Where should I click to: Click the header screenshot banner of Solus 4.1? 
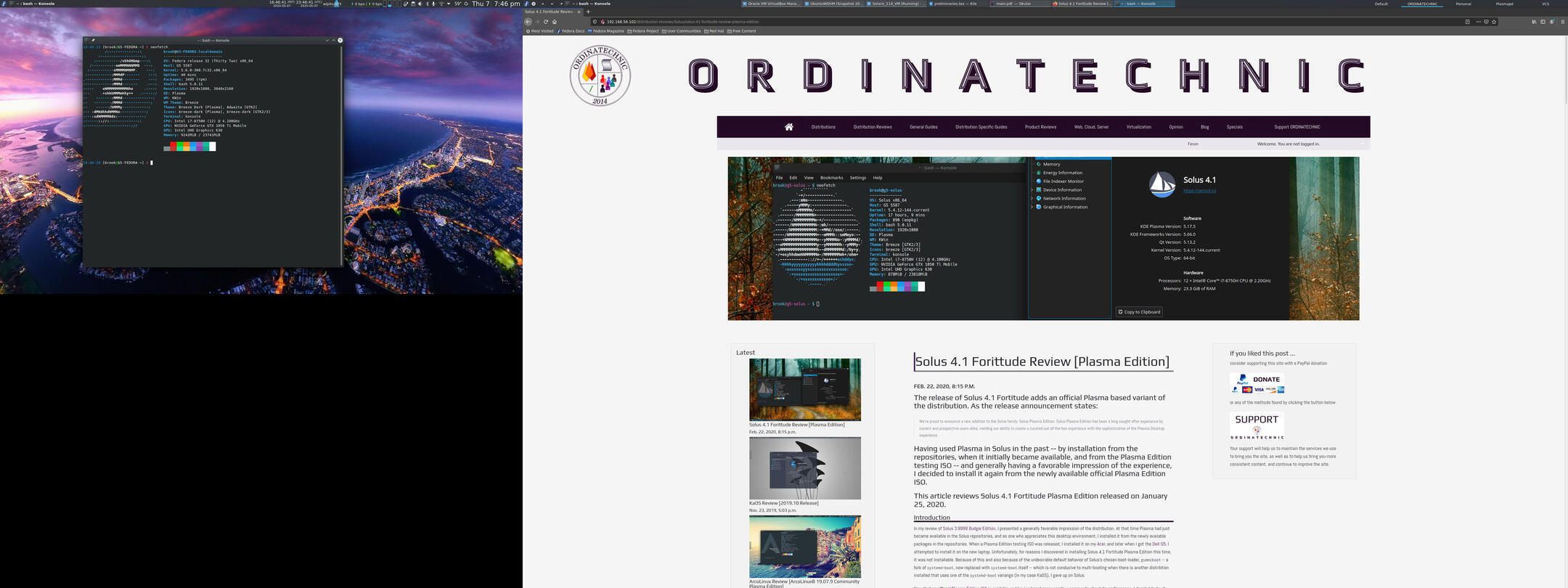(x=1043, y=238)
